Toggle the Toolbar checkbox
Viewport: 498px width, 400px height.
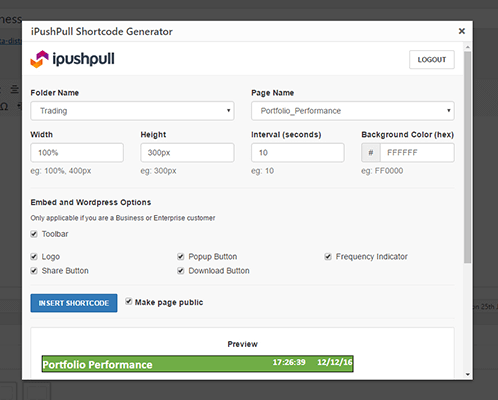point(34,234)
